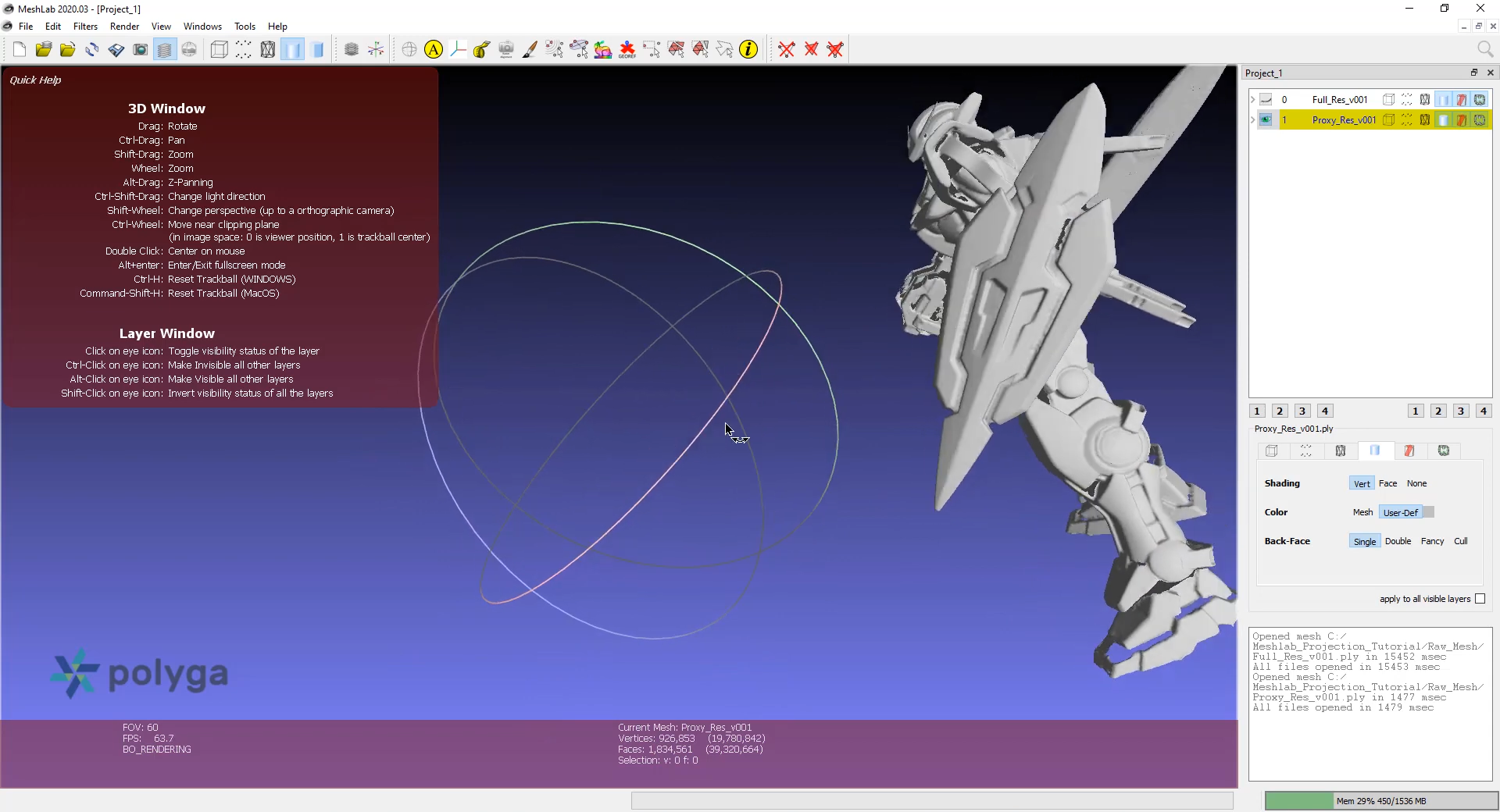Switch to bounding box tab under Proxy_Res_v001.ply
This screenshot has width=1500, height=812.
point(1272,451)
